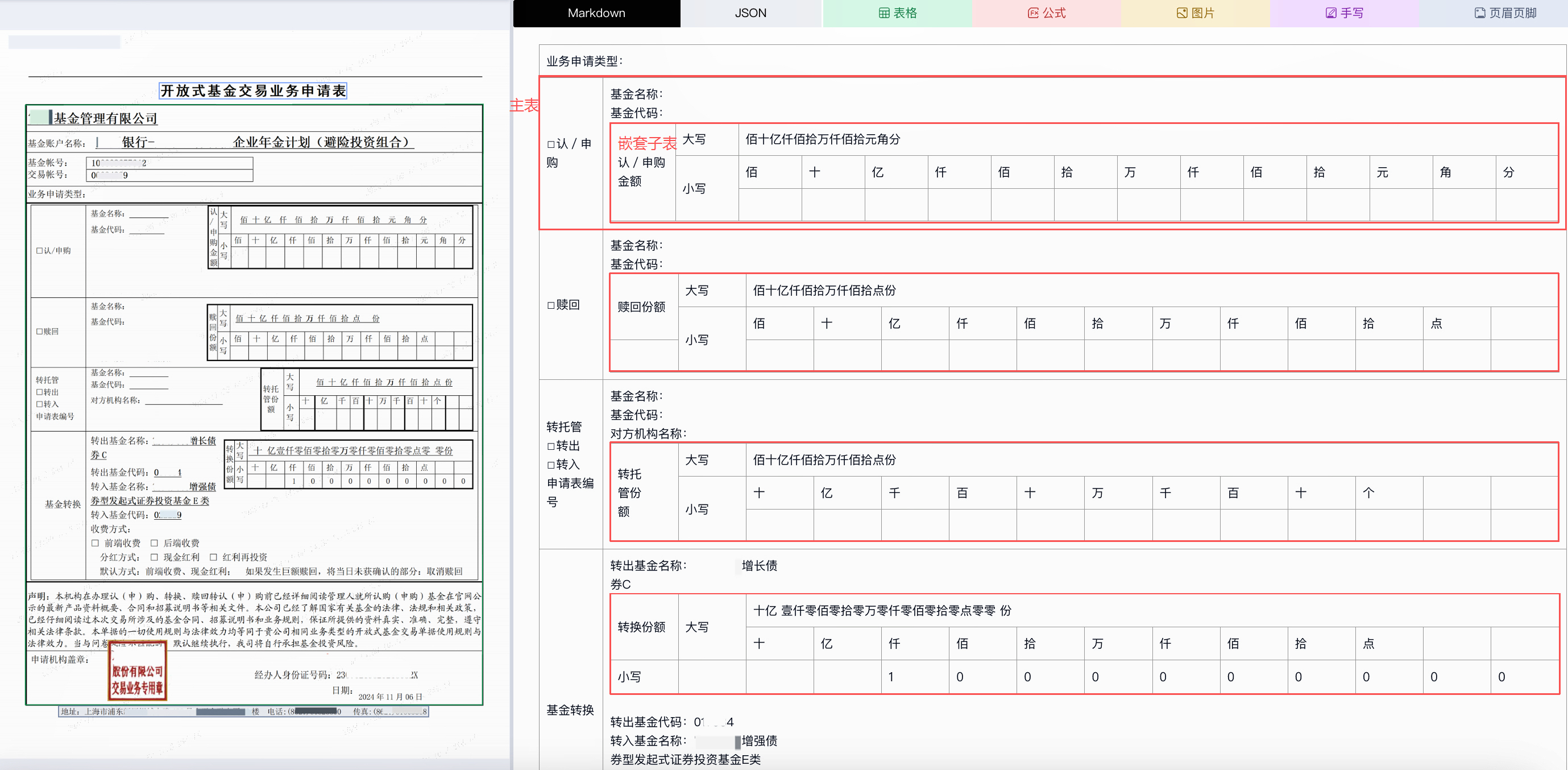Check the 红利再投资 box
The width and height of the screenshot is (1568, 770).
(x=213, y=557)
